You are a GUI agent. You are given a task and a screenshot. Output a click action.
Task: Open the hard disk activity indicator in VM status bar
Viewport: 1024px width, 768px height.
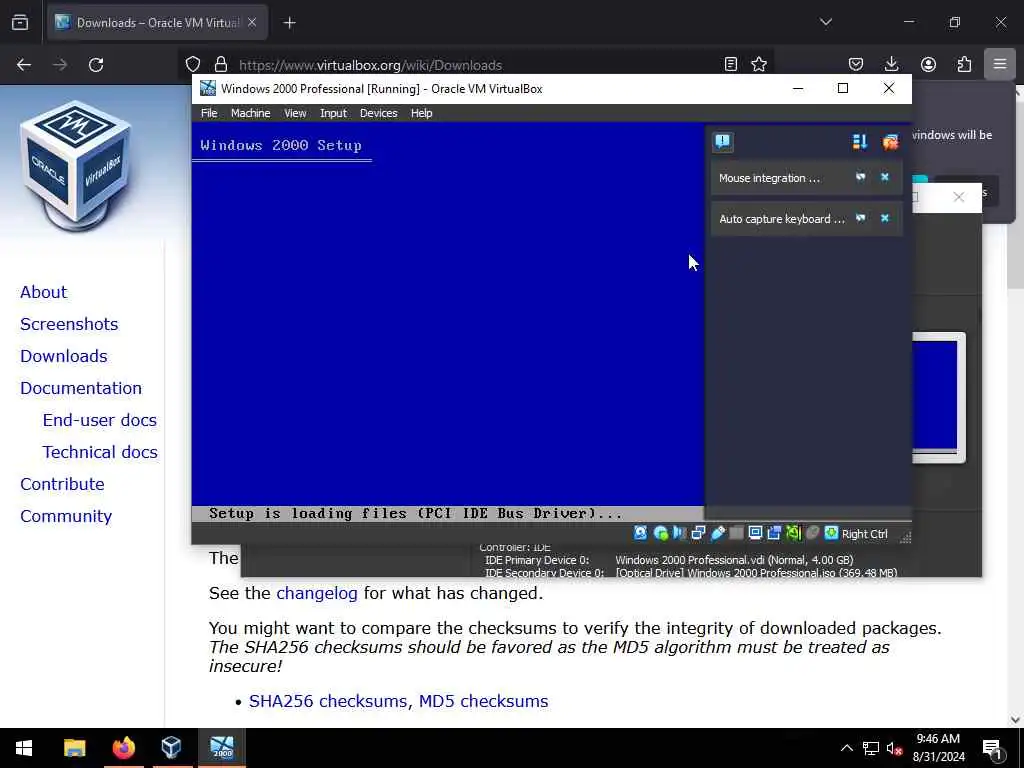(641, 534)
